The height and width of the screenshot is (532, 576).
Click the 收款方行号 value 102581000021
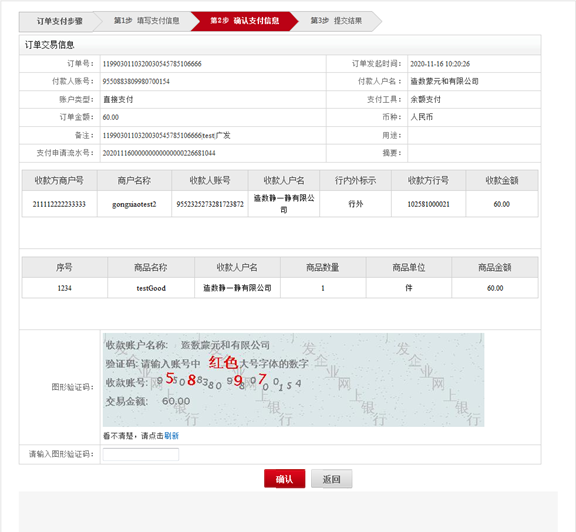point(428,204)
